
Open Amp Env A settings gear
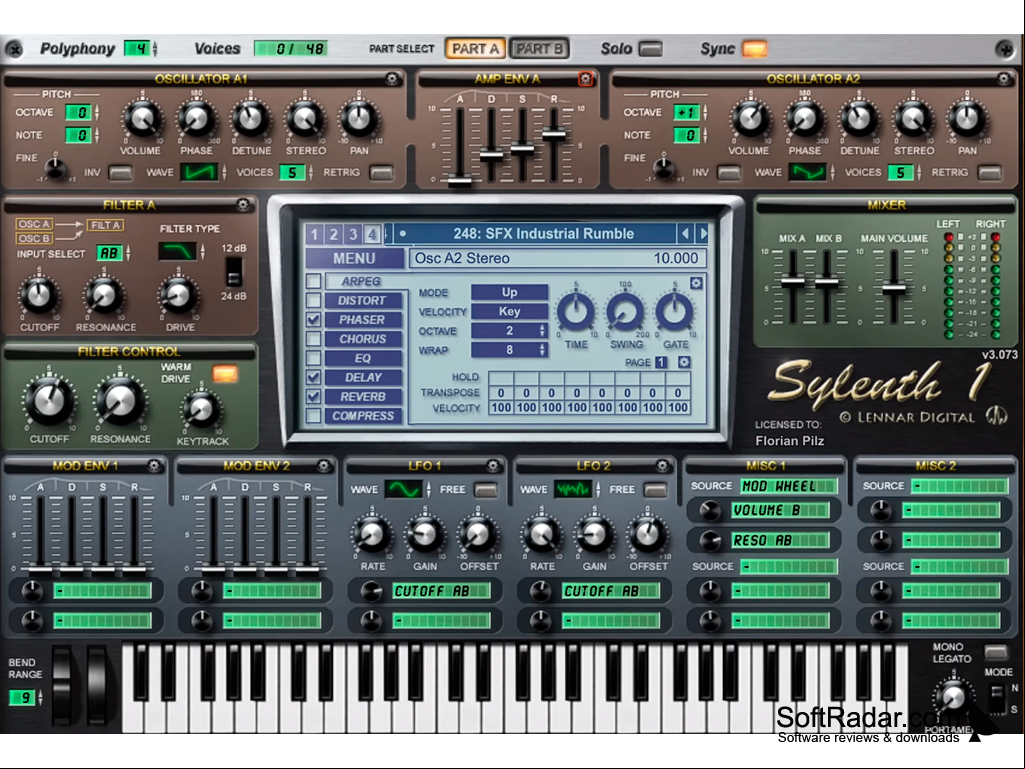585,79
